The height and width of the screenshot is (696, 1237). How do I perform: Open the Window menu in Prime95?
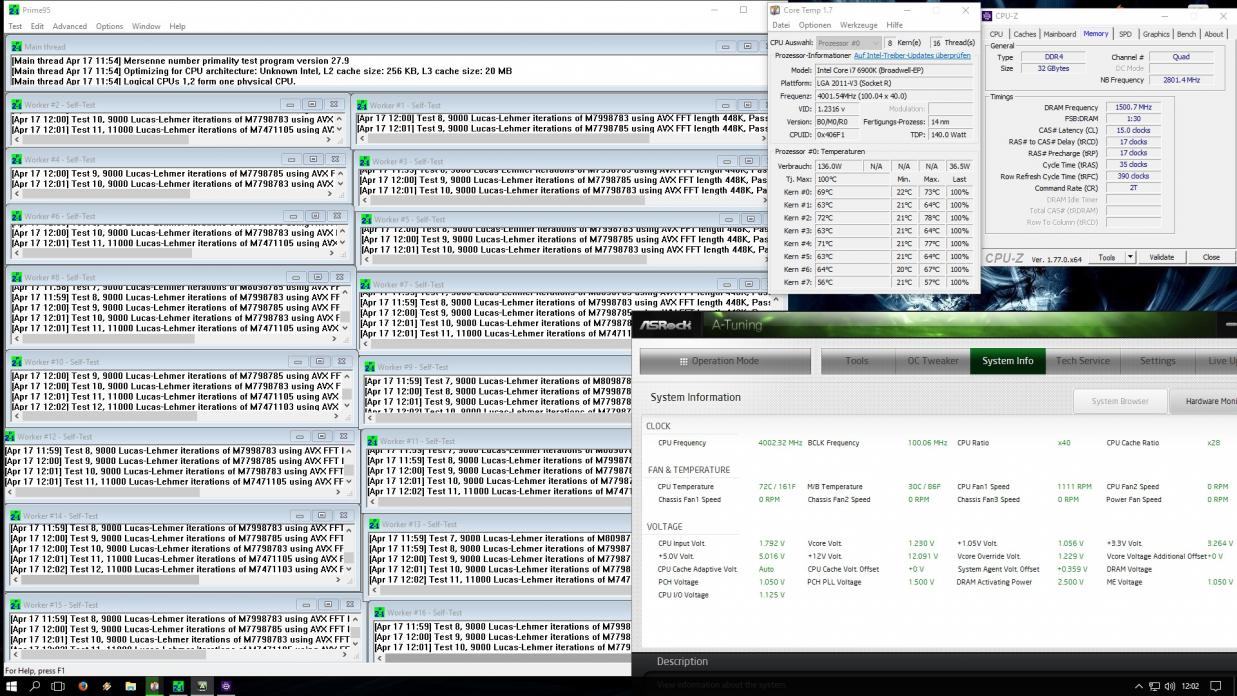point(146,26)
